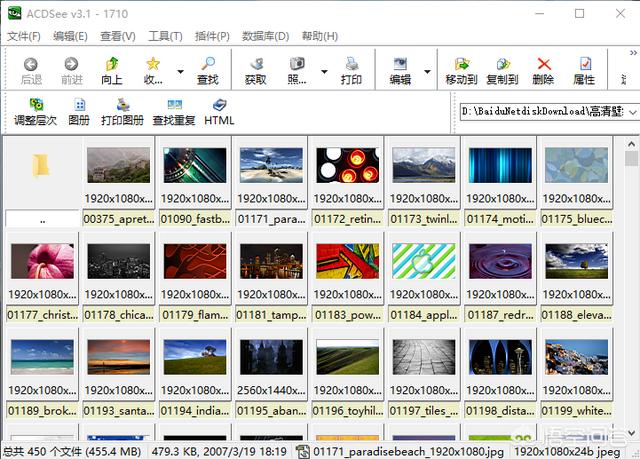The height and width of the screenshot is (459, 640).
Task: Open the 编辑(E) menu
Action: (x=70, y=36)
